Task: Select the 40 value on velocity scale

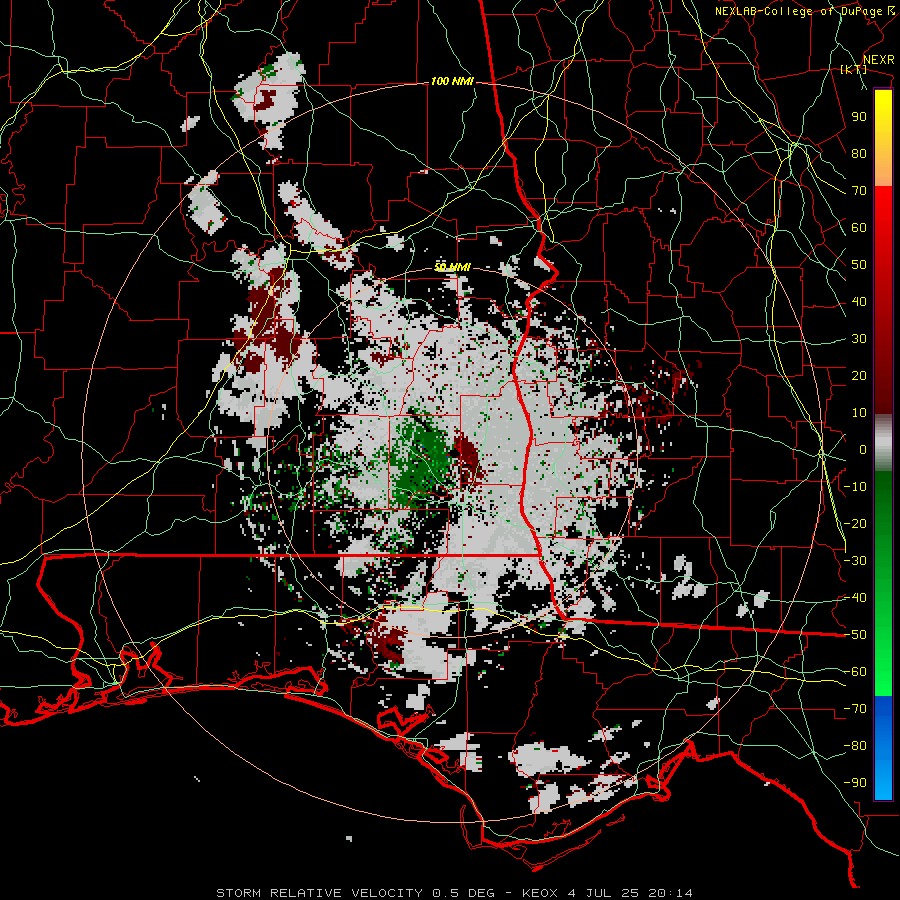Action: (x=859, y=302)
